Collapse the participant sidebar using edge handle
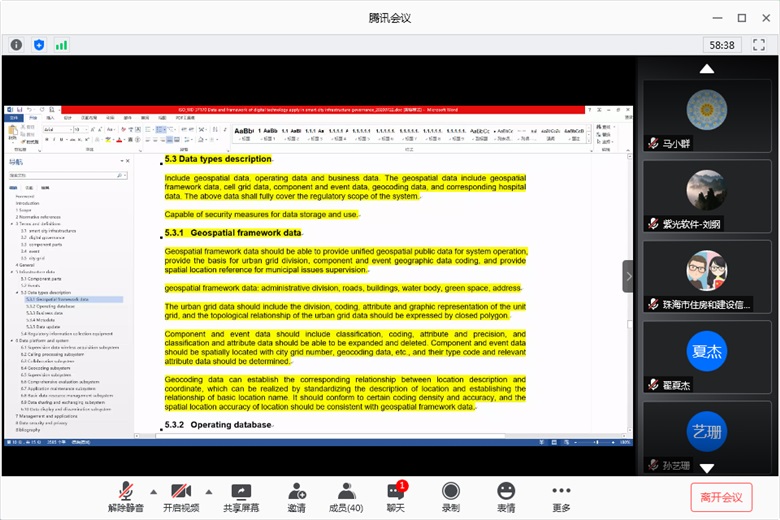The width and height of the screenshot is (780, 520). click(x=628, y=276)
